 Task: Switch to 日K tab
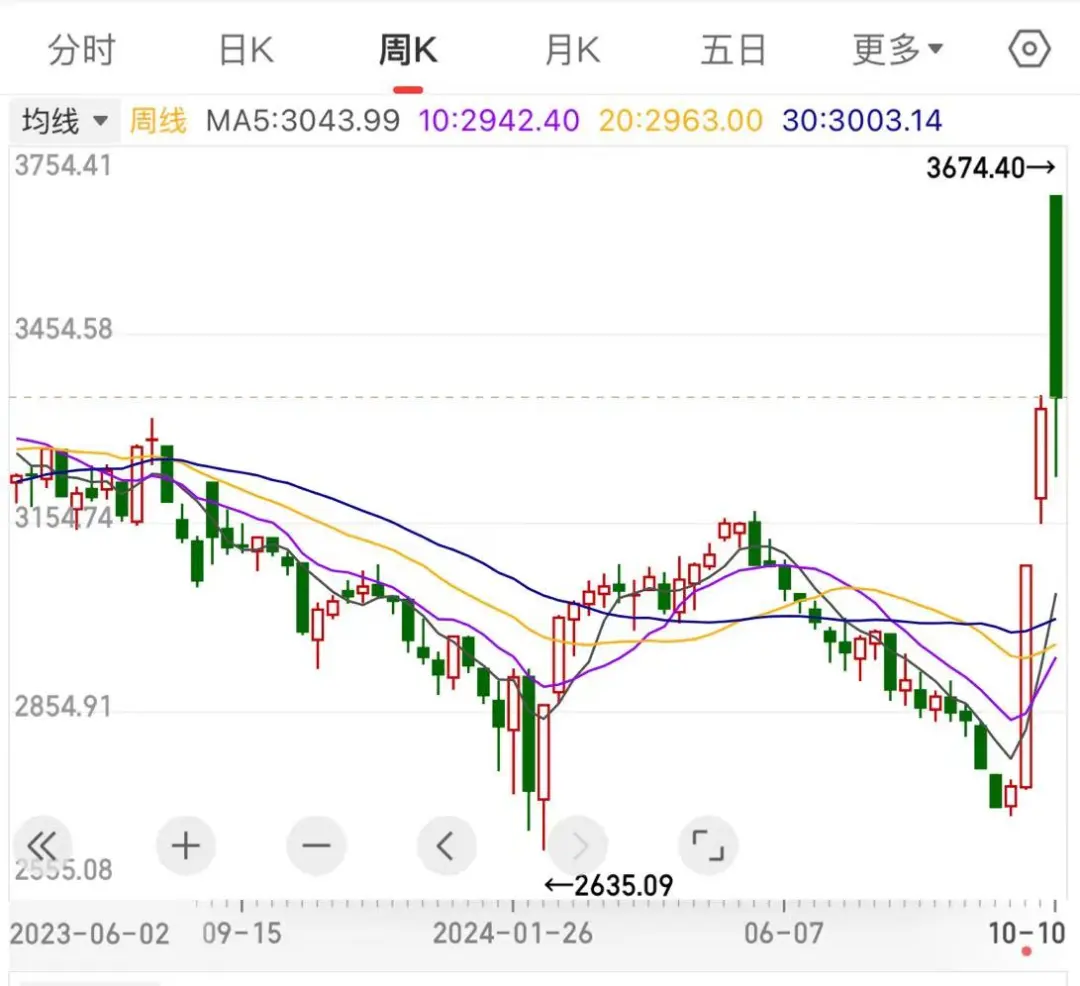click(x=246, y=50)
